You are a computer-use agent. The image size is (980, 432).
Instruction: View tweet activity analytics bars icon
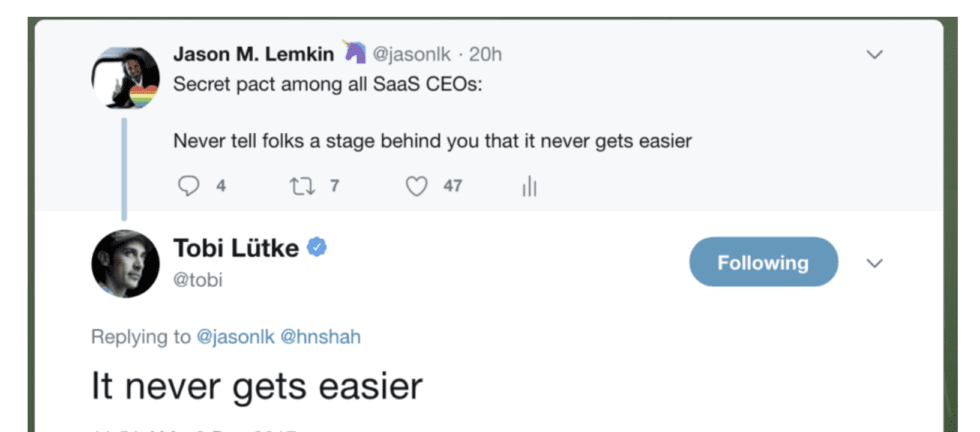pos(530,187)
